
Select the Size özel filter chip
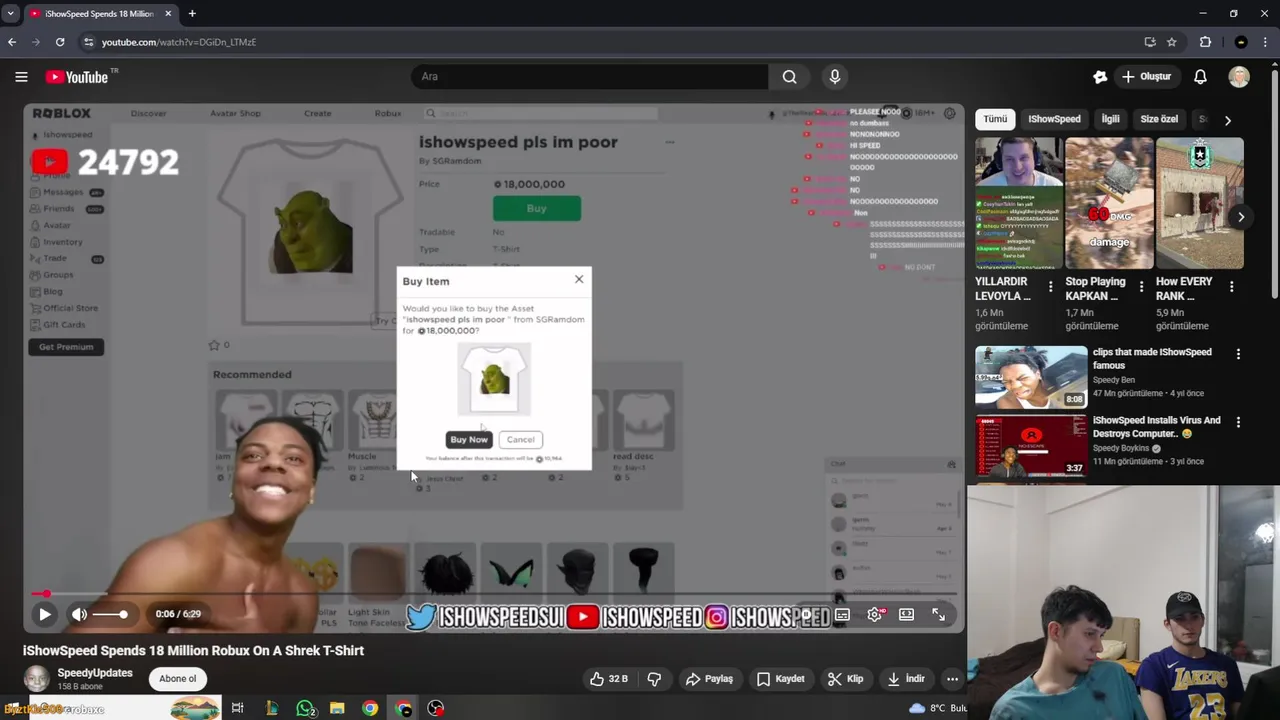[1159, 119]
